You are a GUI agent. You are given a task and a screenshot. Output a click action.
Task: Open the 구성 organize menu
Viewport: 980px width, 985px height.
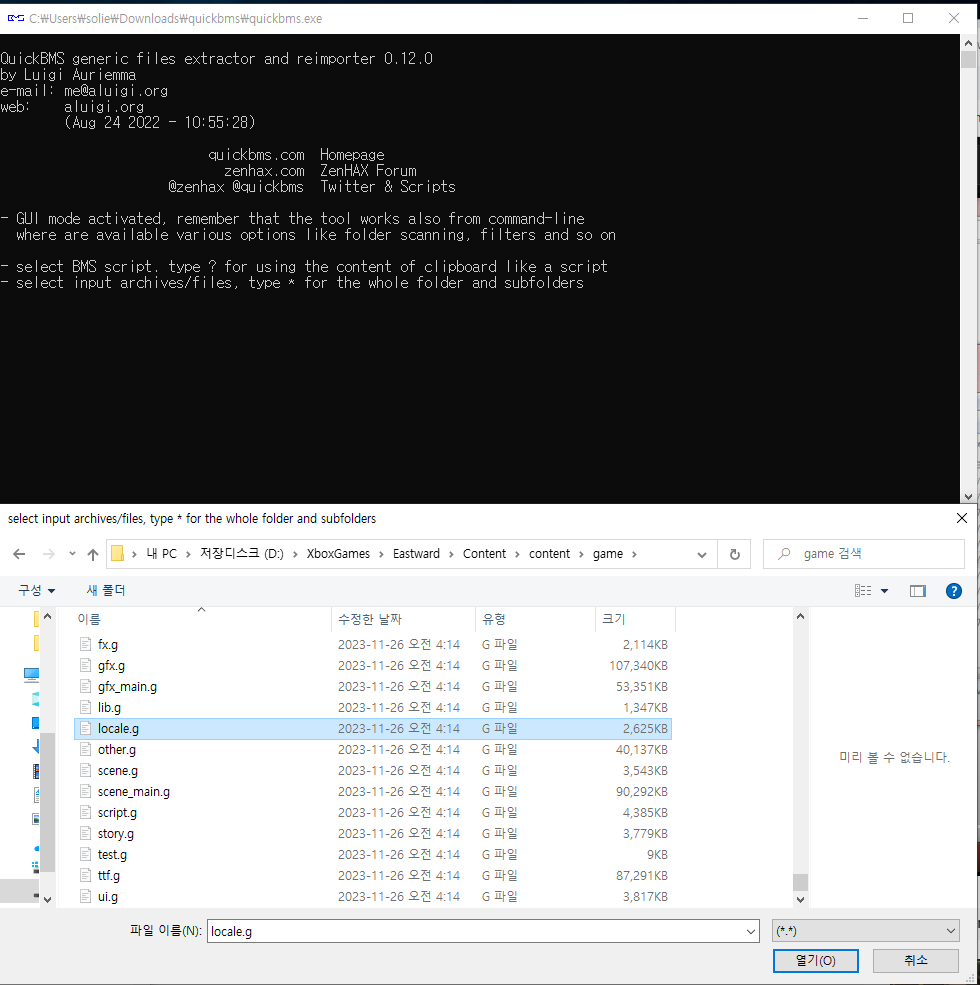click(36, 590)
